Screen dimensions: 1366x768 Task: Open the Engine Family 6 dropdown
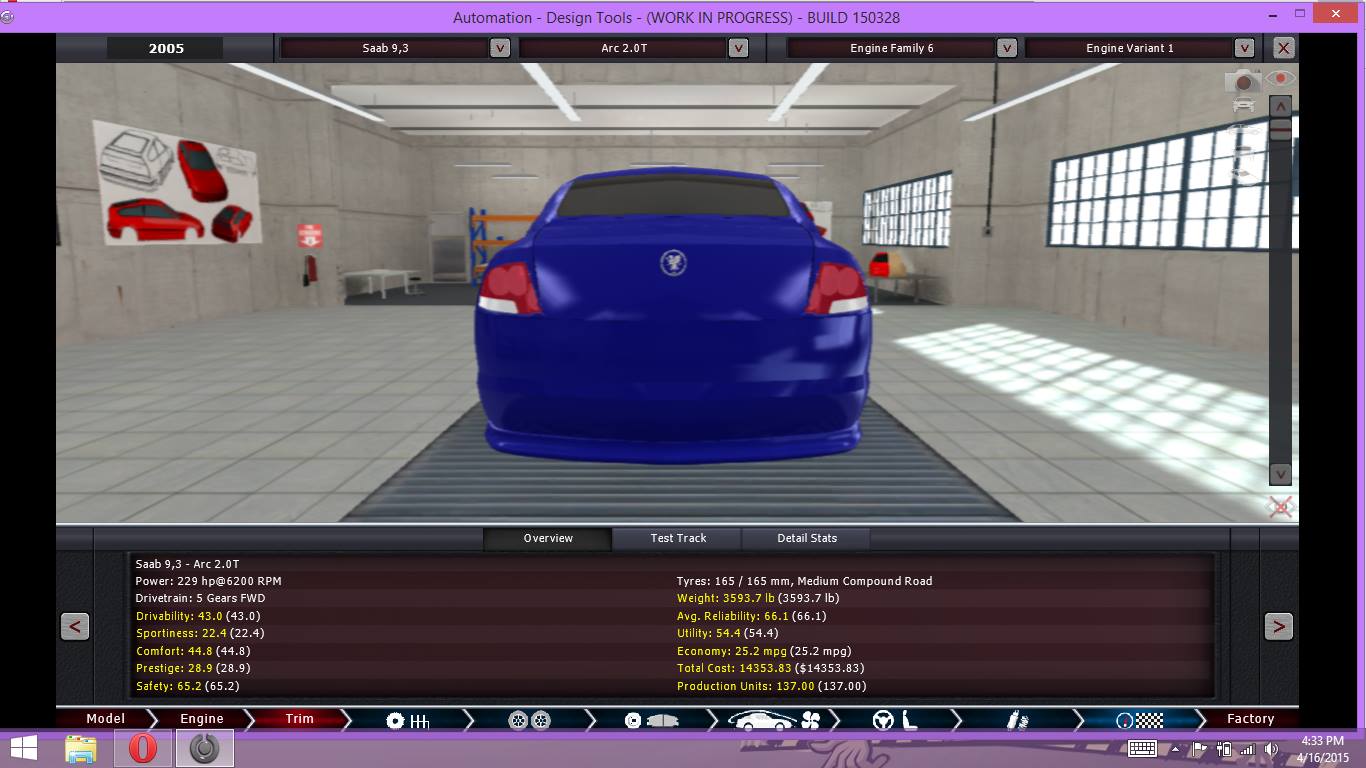[1007, 48]
